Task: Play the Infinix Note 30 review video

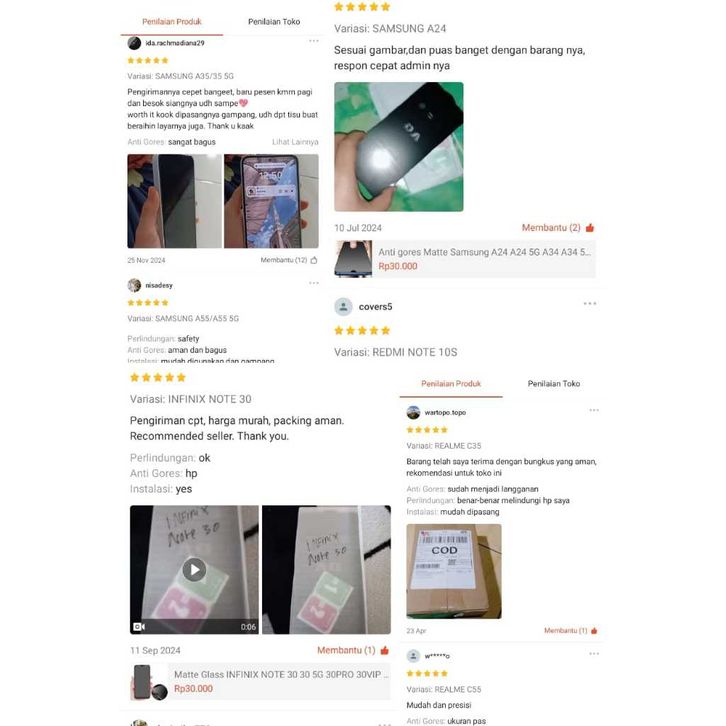Action: click(x=194, y=570)
